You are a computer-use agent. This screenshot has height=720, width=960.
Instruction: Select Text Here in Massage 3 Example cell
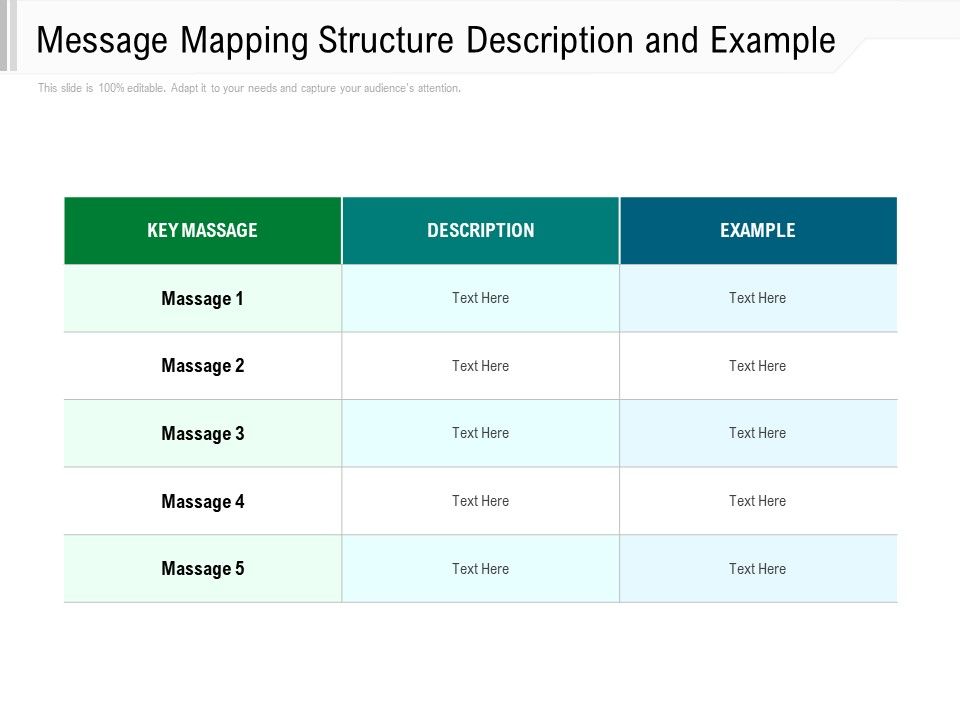click(757, 433)
